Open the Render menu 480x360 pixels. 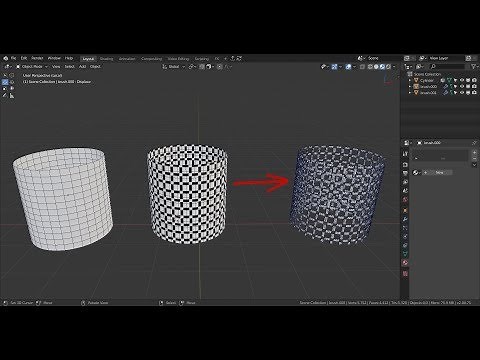click(37, 58)
